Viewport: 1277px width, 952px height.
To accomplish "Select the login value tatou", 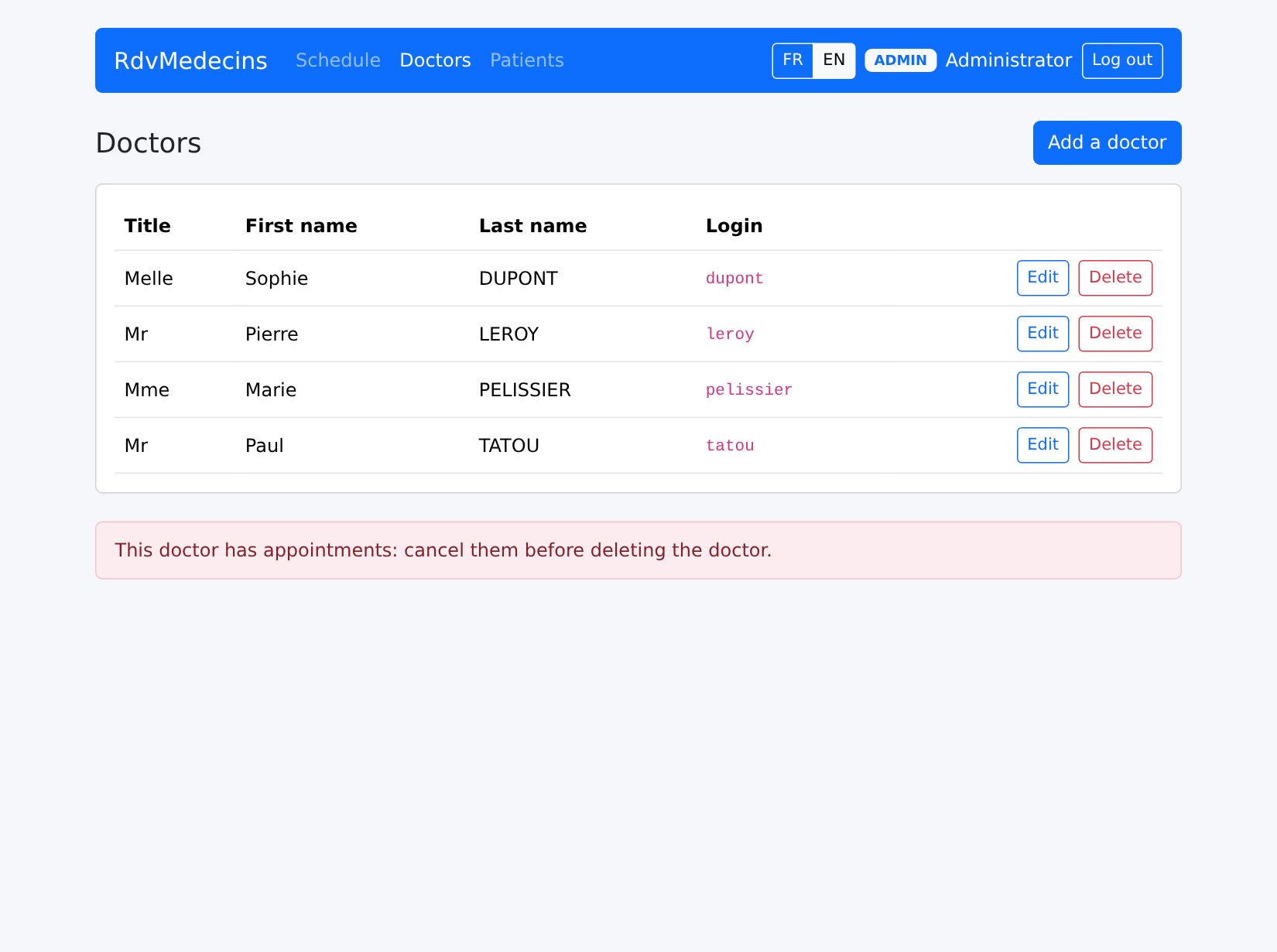I will 730,446.
